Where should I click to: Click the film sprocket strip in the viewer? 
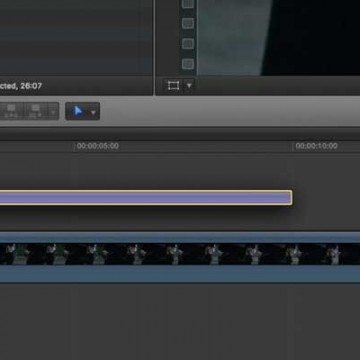coord(188,37)
